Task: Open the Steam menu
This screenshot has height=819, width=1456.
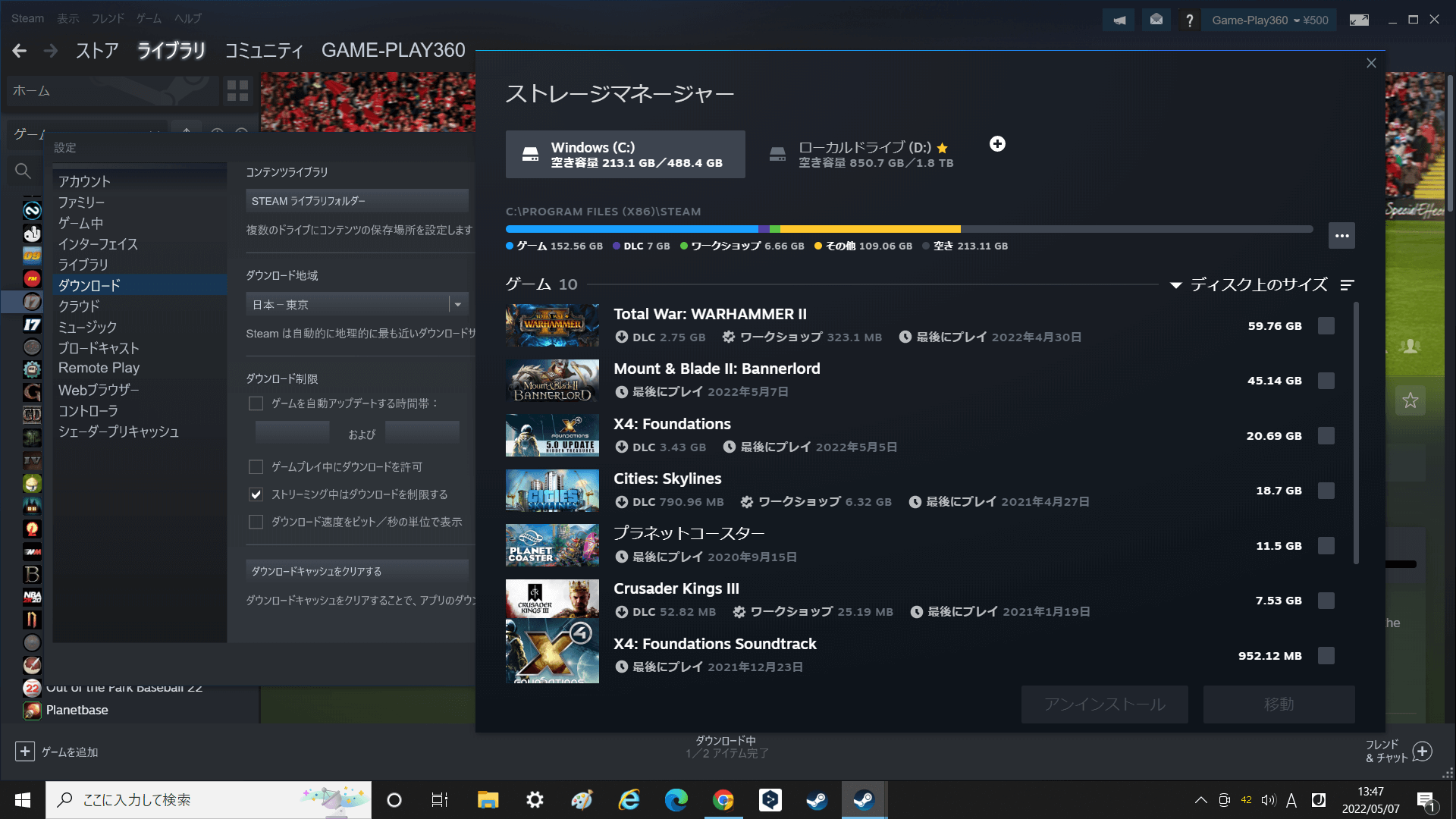Action: tap(27, 18)
